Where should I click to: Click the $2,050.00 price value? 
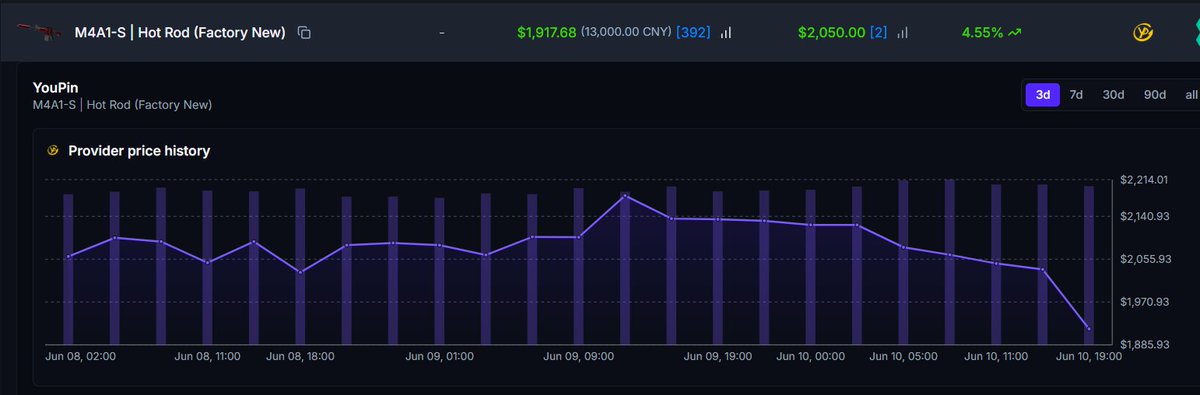coord(831,33)
